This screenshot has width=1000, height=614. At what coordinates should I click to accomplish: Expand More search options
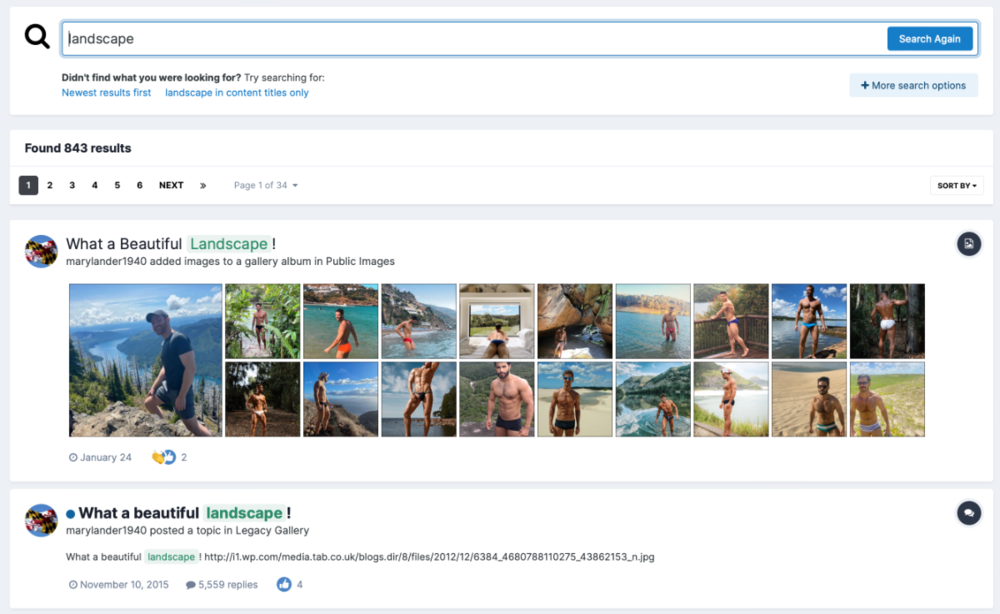tap(913, 85)
